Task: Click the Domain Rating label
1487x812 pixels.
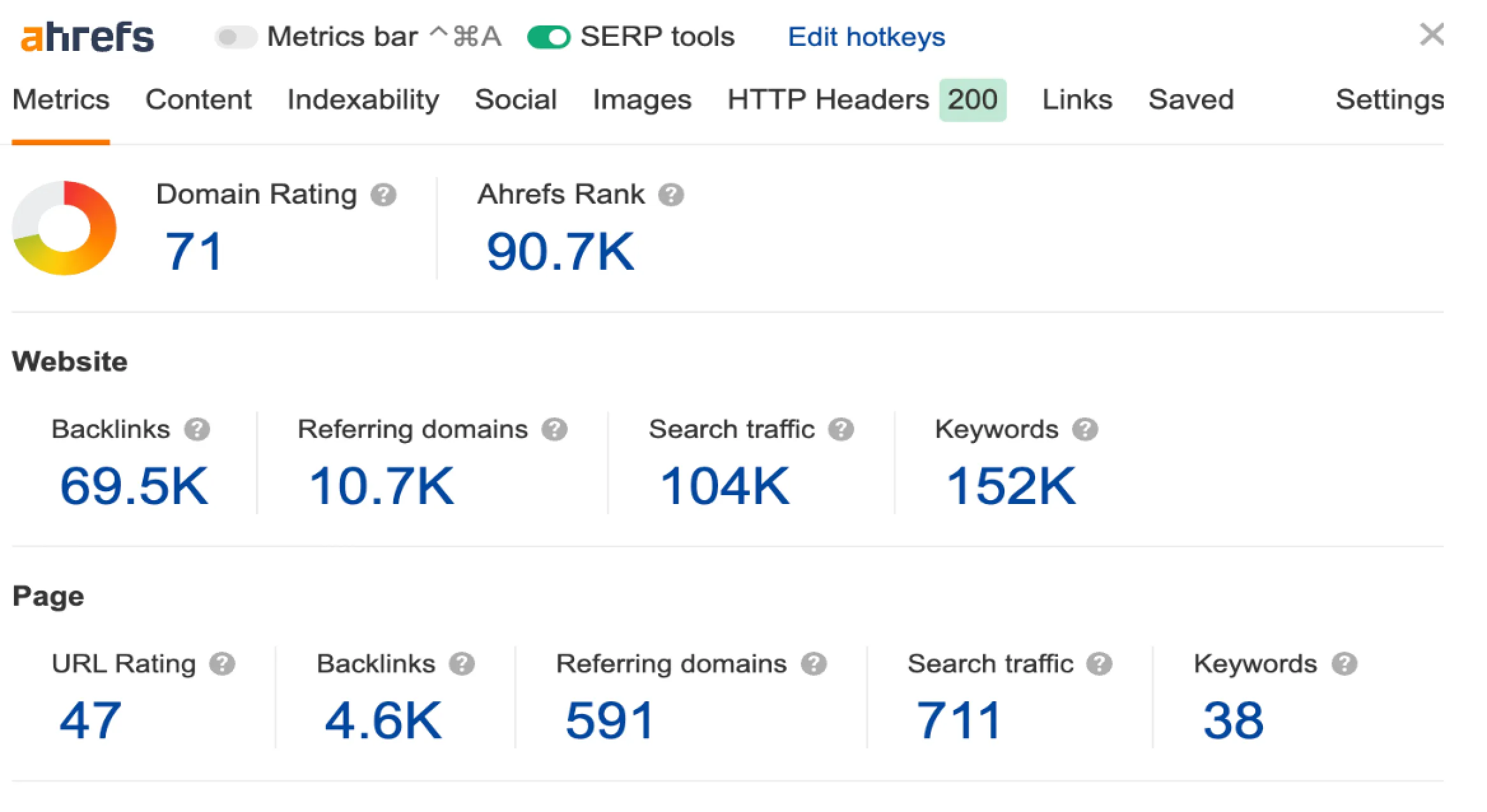Action: click(x=257, y=194)
